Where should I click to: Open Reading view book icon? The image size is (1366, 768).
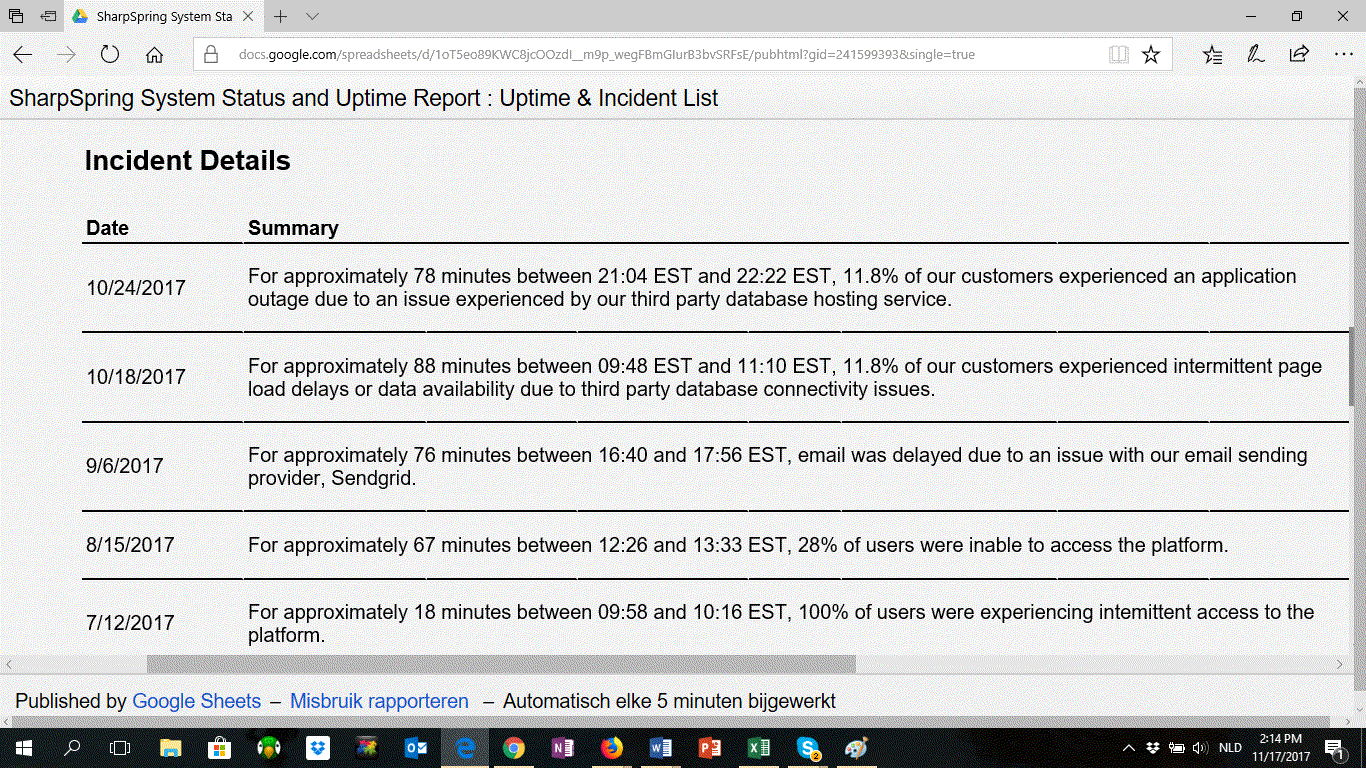coord(1118,55)
